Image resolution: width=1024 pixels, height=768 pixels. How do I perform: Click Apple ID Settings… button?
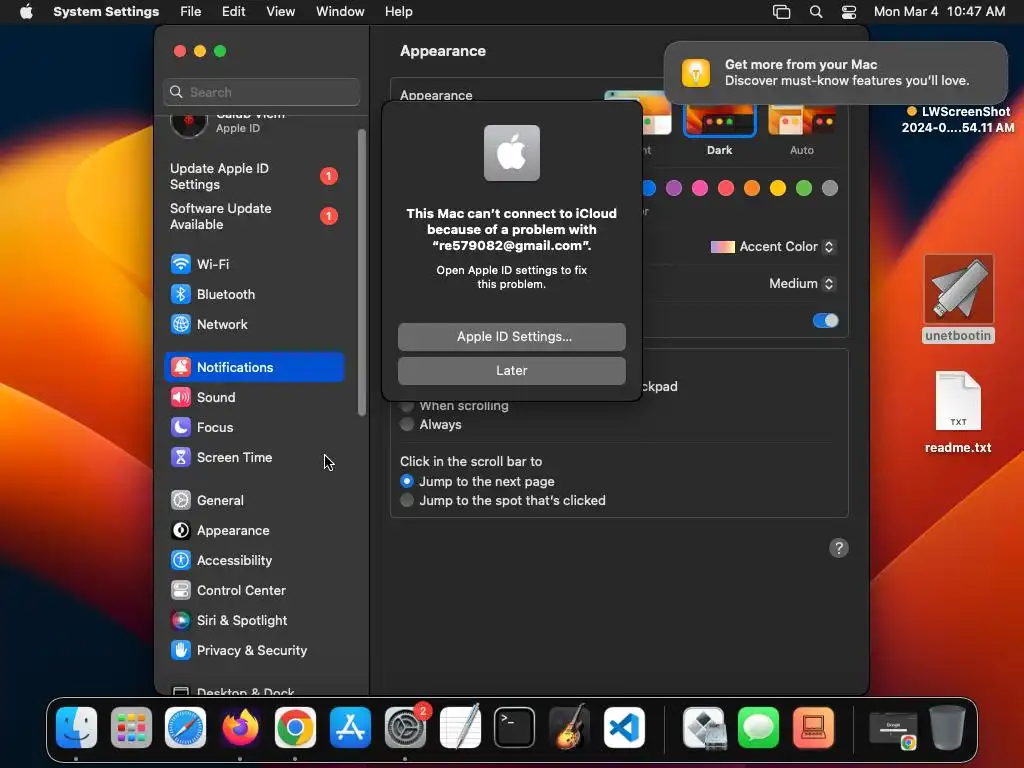point(512,336)
